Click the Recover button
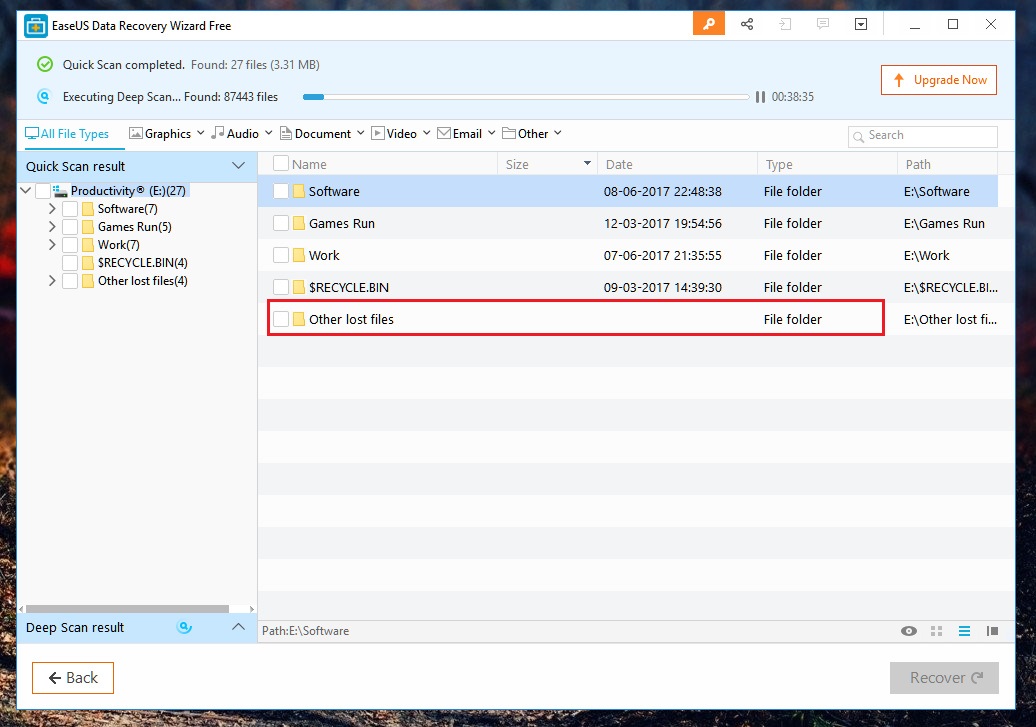This screenshot has width=1036, height=727. tap(944, 677)
